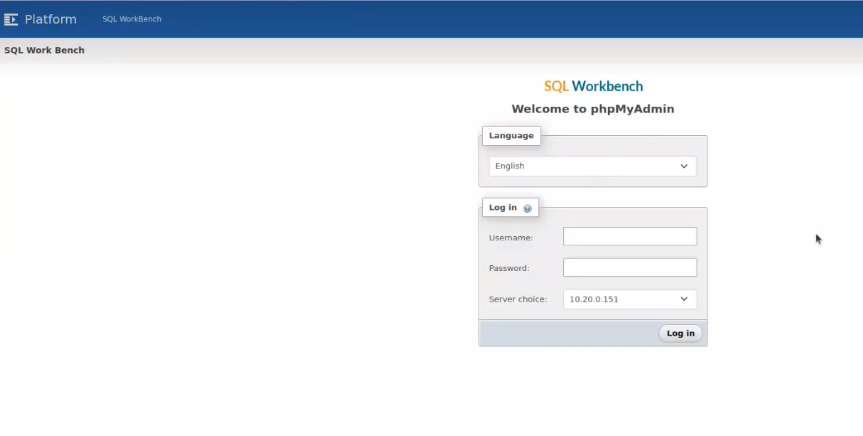Click the Platform title in the header
Viewport: 863px width, 436px height.
click(51, 19)
